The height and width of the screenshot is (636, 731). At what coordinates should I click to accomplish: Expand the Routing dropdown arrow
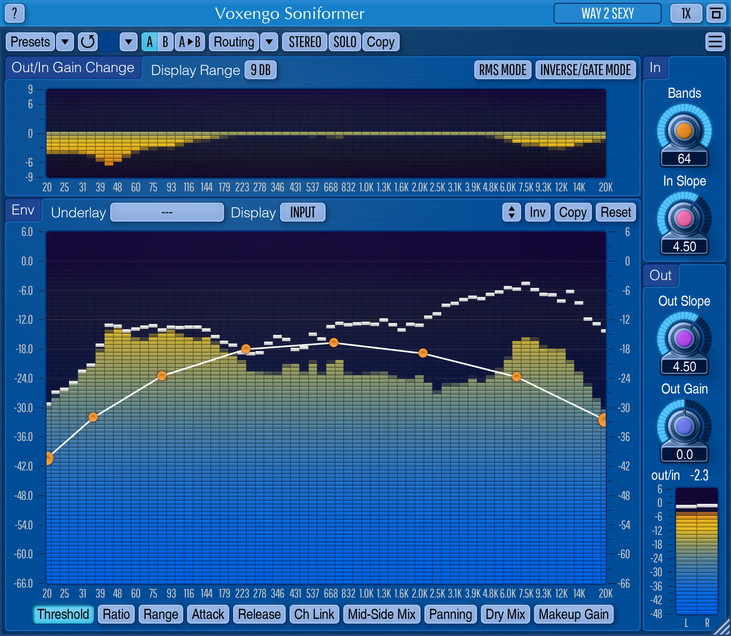269,42
